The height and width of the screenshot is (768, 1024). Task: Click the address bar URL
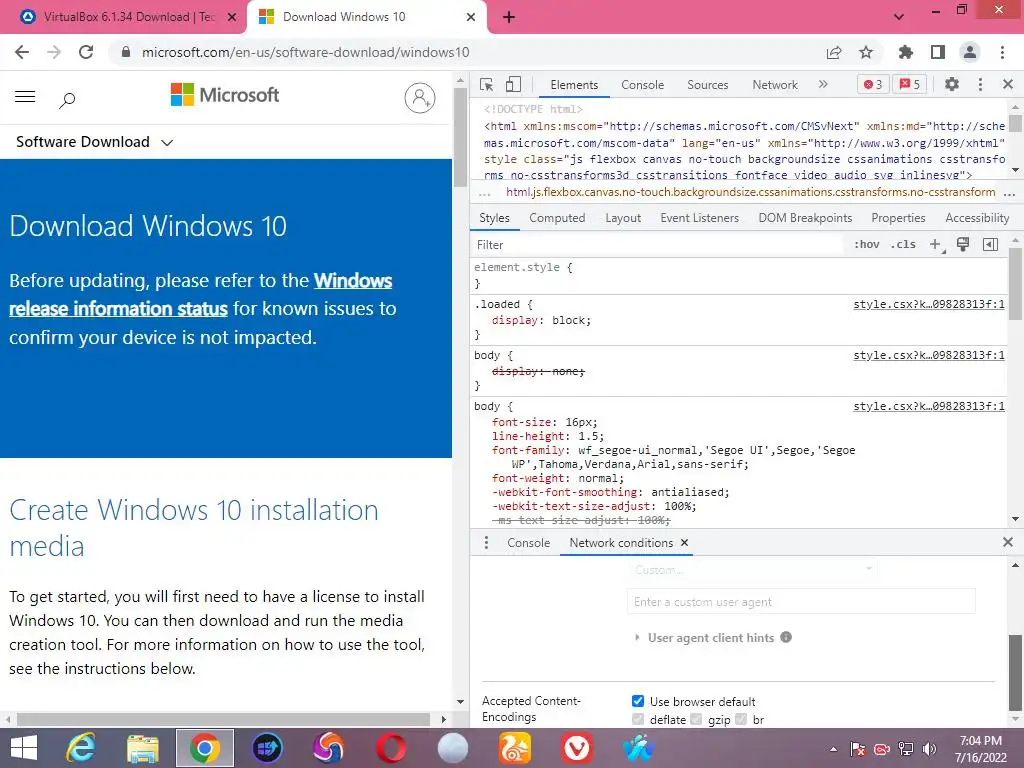coord(306,52)
